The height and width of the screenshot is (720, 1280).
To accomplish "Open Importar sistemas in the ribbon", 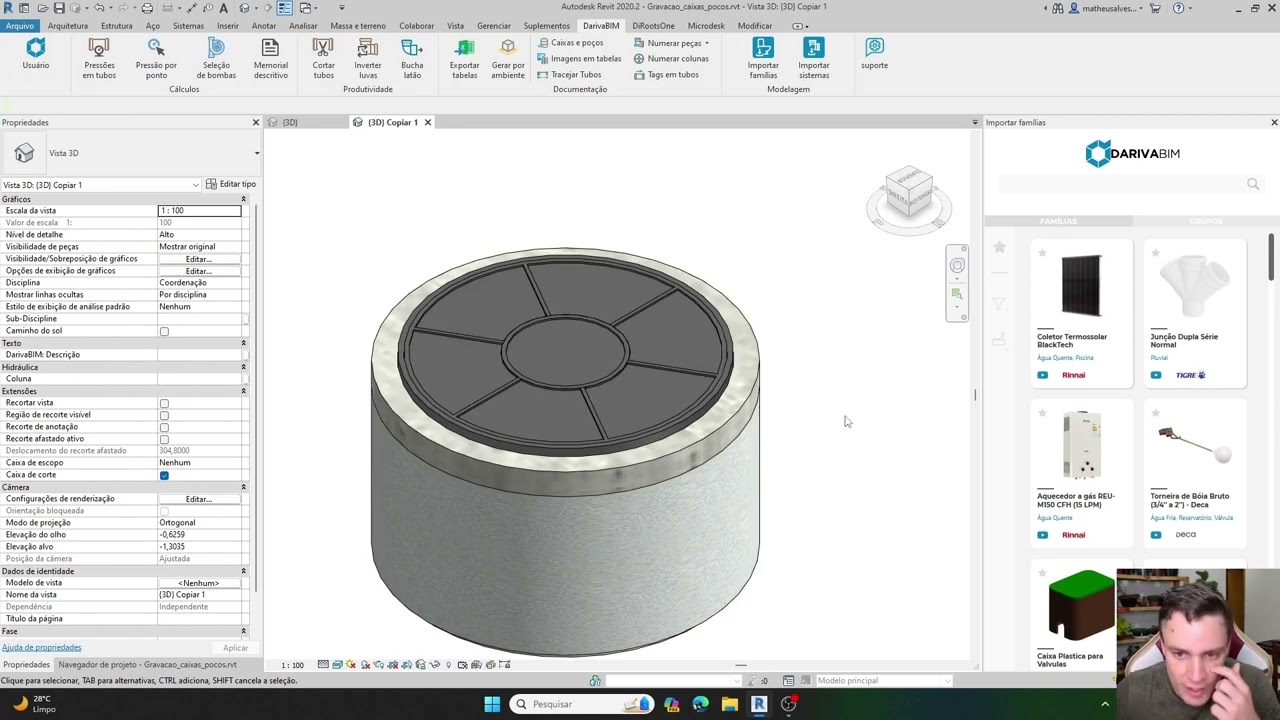I will point(814,58).
